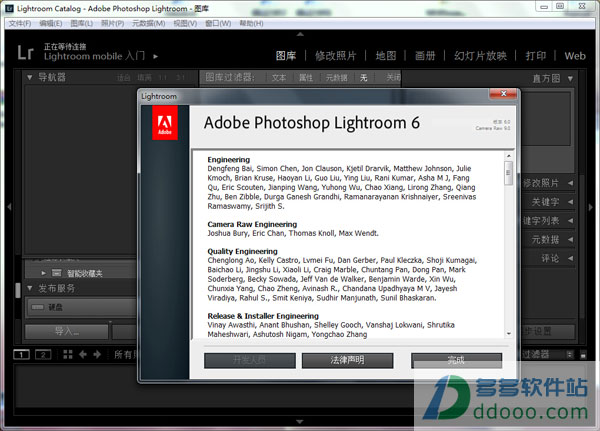The height and width of the screenshot is (431, 600).
Task: Switch to the 图库 module
Action: pos(286,56)
